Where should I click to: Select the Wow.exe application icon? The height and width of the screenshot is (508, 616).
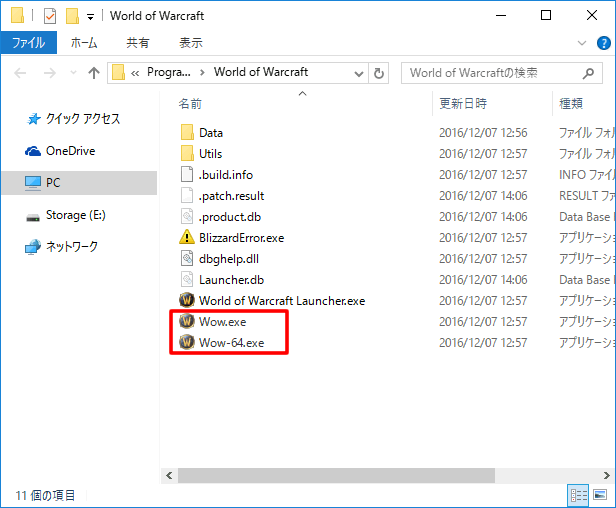(187, 321)
